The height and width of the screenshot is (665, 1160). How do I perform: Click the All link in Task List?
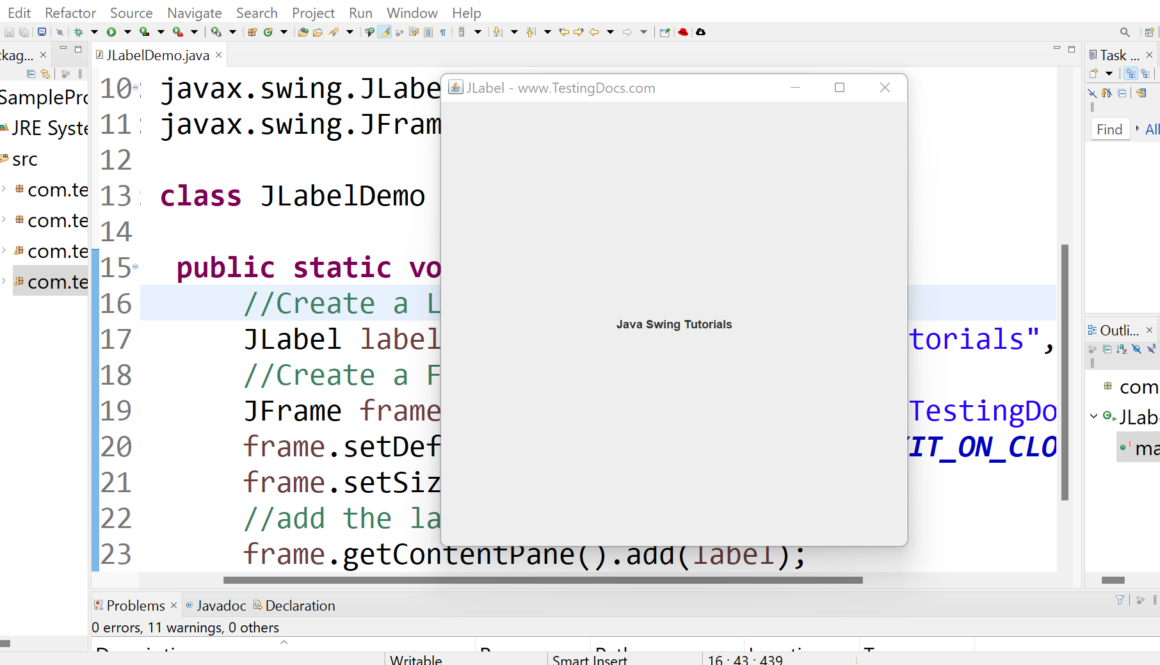tap(1152, 129)
